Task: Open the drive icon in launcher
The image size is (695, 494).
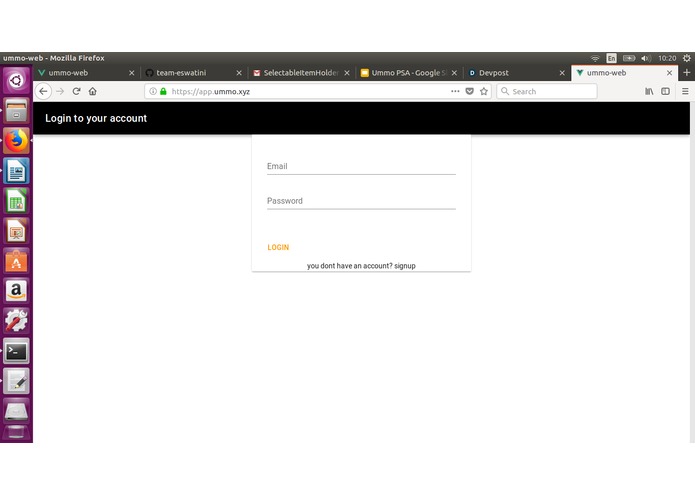Action: [x=16, y=411]
